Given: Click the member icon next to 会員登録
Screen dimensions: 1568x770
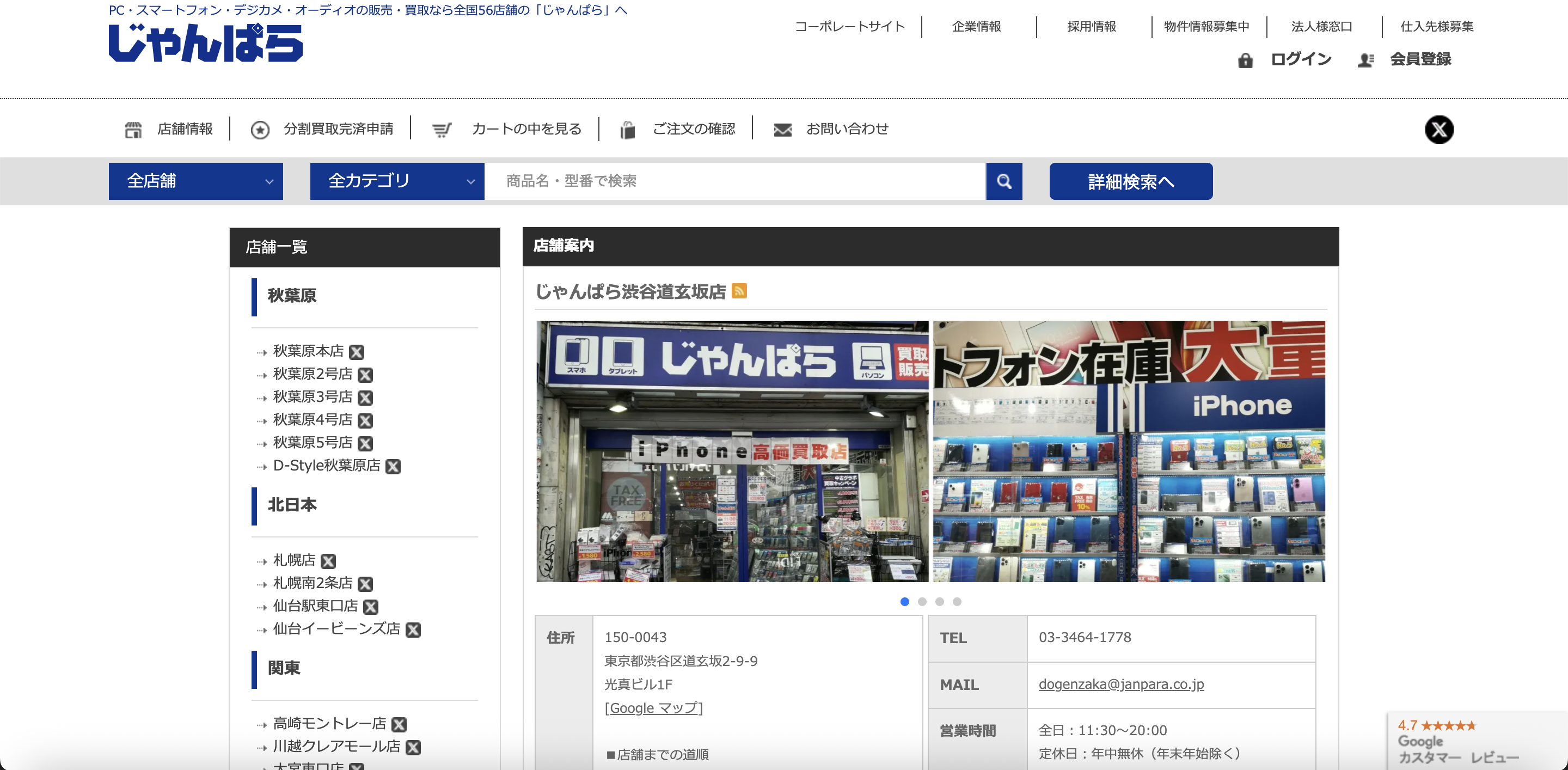Looking at the screenshot, I should tap(1365, 60).
